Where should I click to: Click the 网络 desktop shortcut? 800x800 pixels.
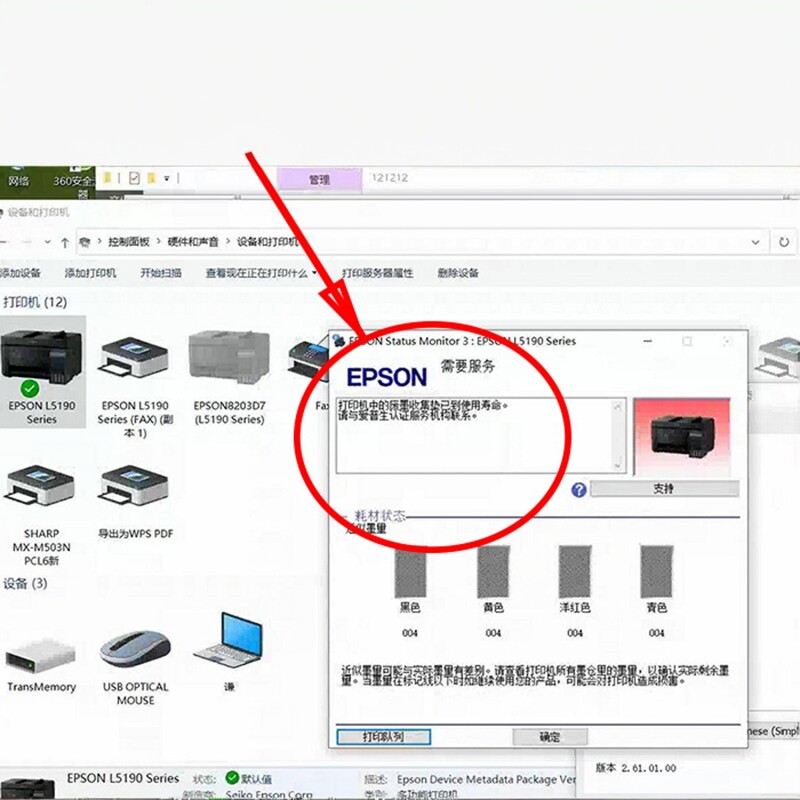tap(18, 177)
